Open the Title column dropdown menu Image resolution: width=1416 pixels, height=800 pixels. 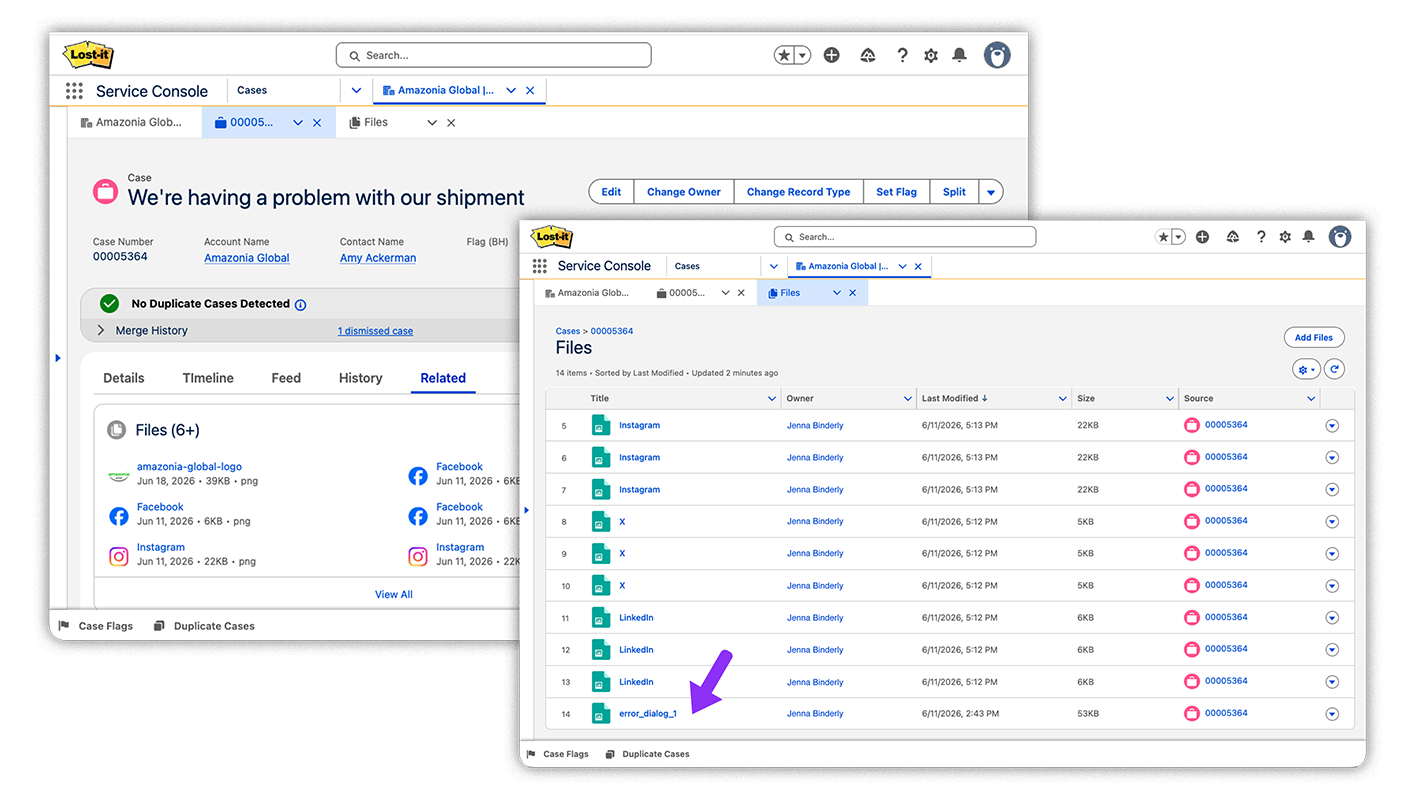(772, 398)
